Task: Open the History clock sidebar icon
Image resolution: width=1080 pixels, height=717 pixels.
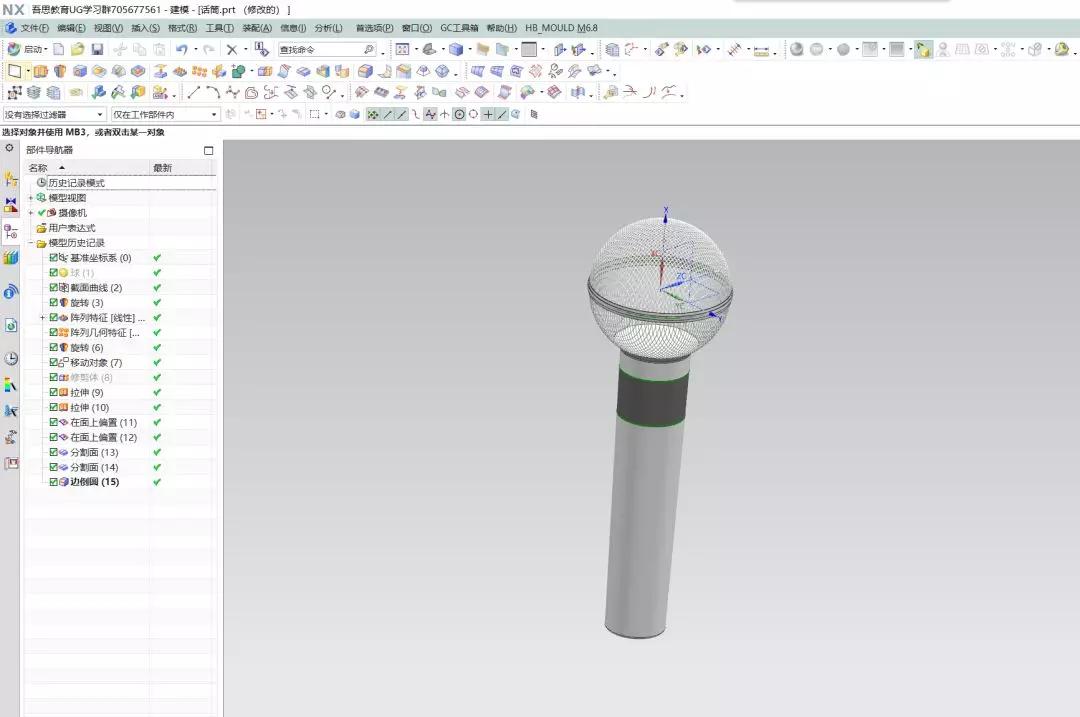Action: pos(10,359)
